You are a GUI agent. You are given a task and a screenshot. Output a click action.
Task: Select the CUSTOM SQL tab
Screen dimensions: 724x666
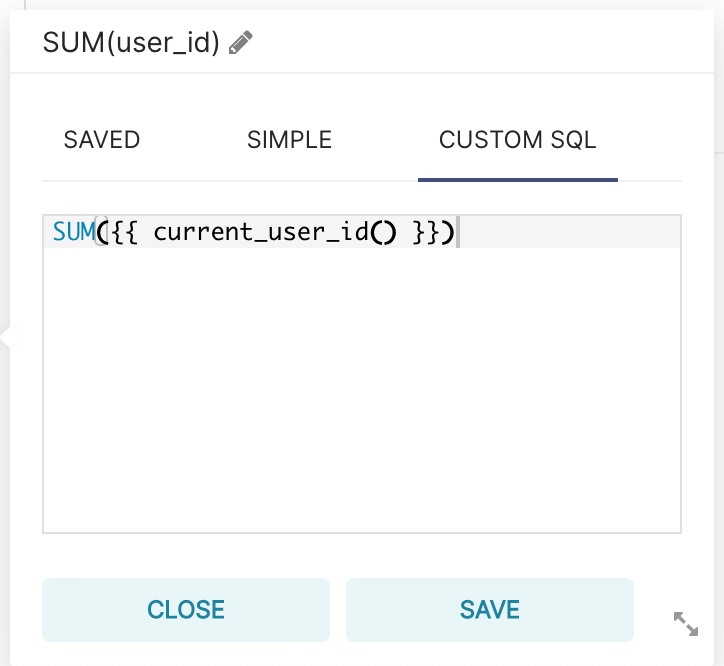tap(517, 140)
